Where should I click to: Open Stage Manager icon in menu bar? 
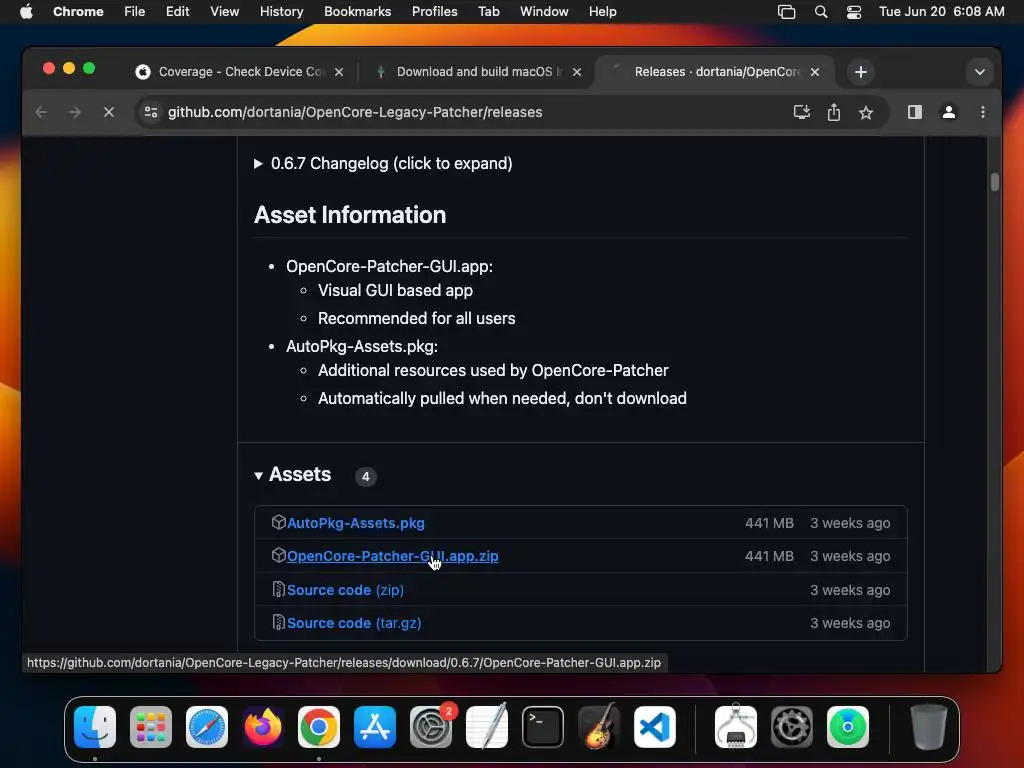pos(786,12)
